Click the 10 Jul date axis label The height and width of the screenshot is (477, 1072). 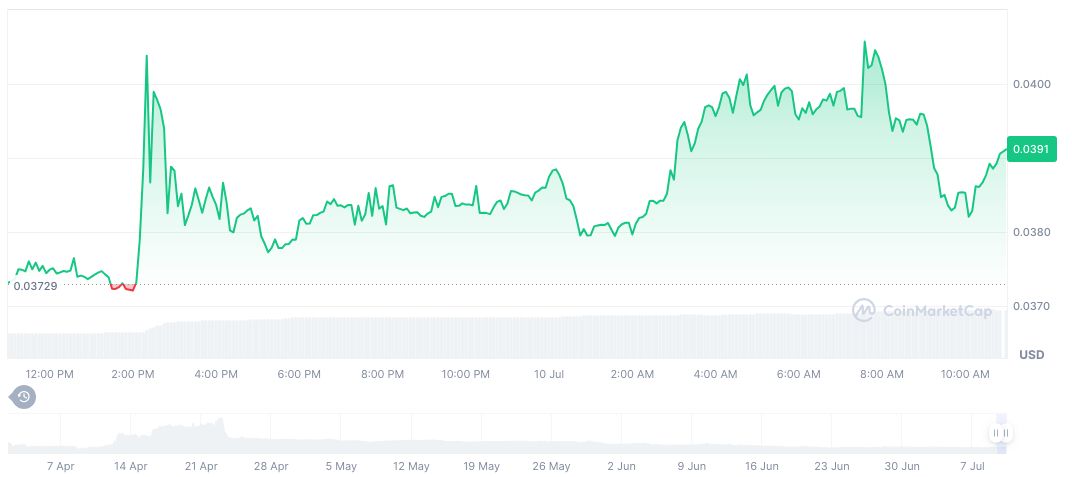(548, 374)
